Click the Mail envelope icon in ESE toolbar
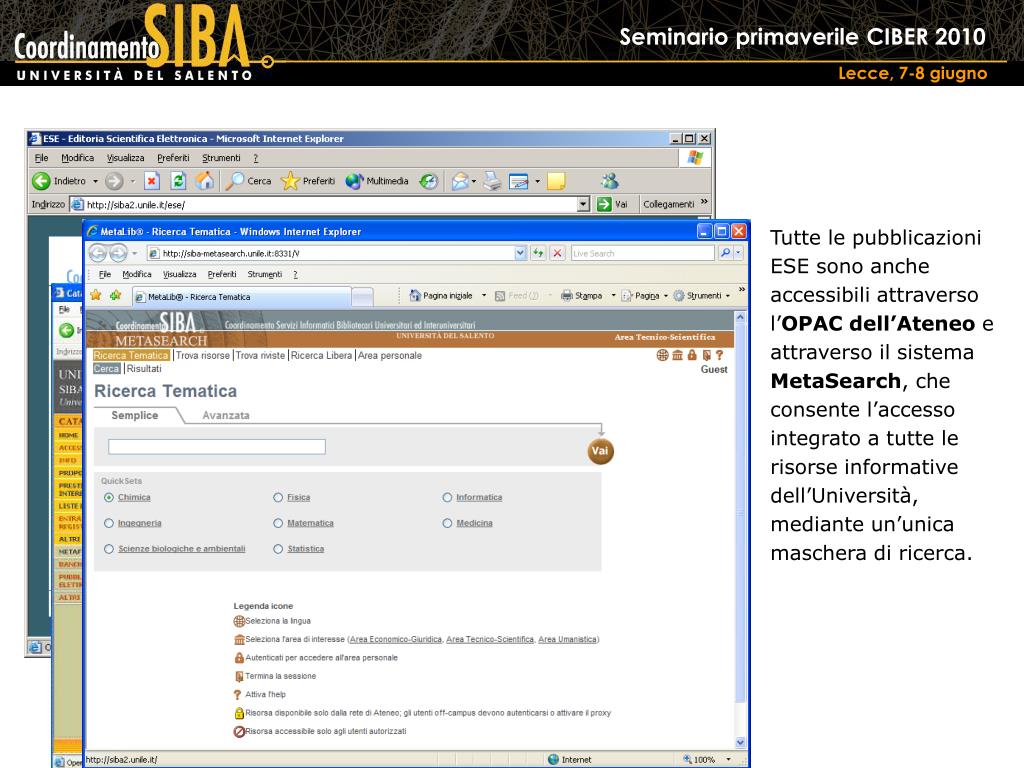This screenshot has height=768, width=1024. (460, 181)
